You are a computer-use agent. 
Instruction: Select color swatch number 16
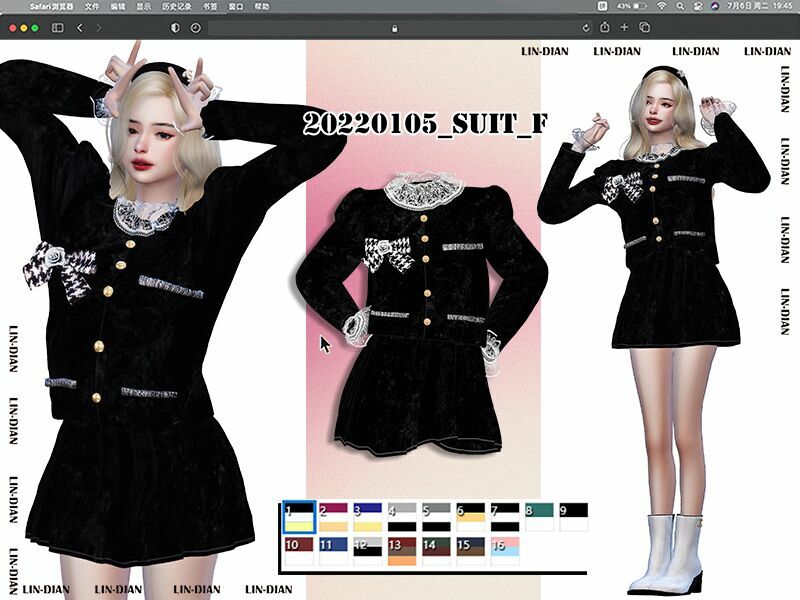(505, 551)
